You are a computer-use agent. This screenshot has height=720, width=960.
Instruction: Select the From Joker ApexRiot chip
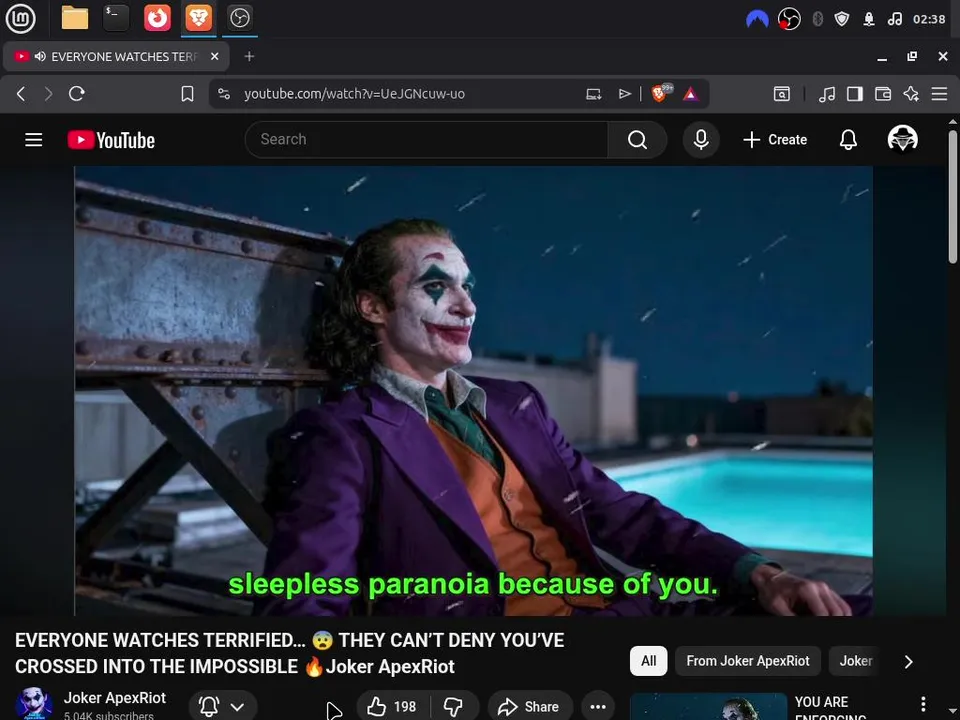coord(748,661)
